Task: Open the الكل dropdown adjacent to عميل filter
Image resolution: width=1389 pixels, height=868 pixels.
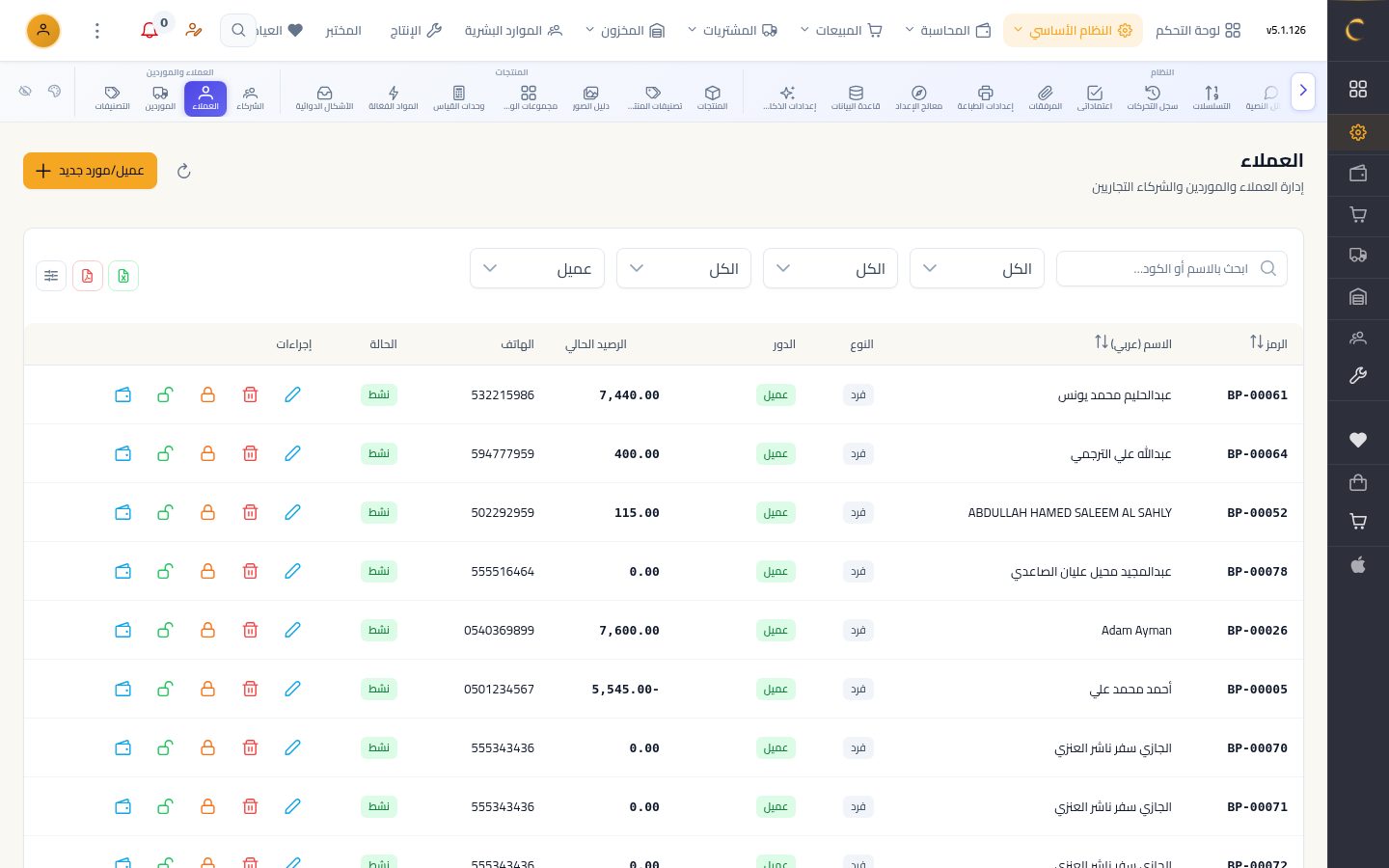Action: pos(684,268)
